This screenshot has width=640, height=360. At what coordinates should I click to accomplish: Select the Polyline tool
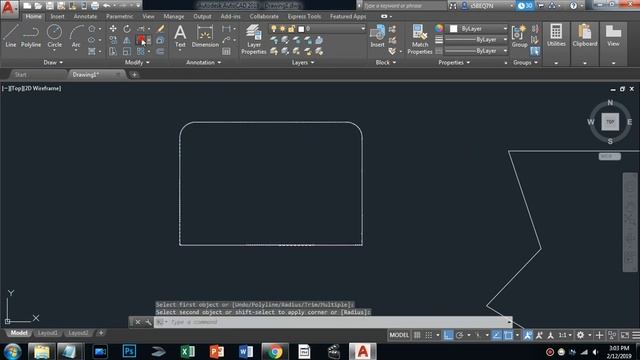31,36
